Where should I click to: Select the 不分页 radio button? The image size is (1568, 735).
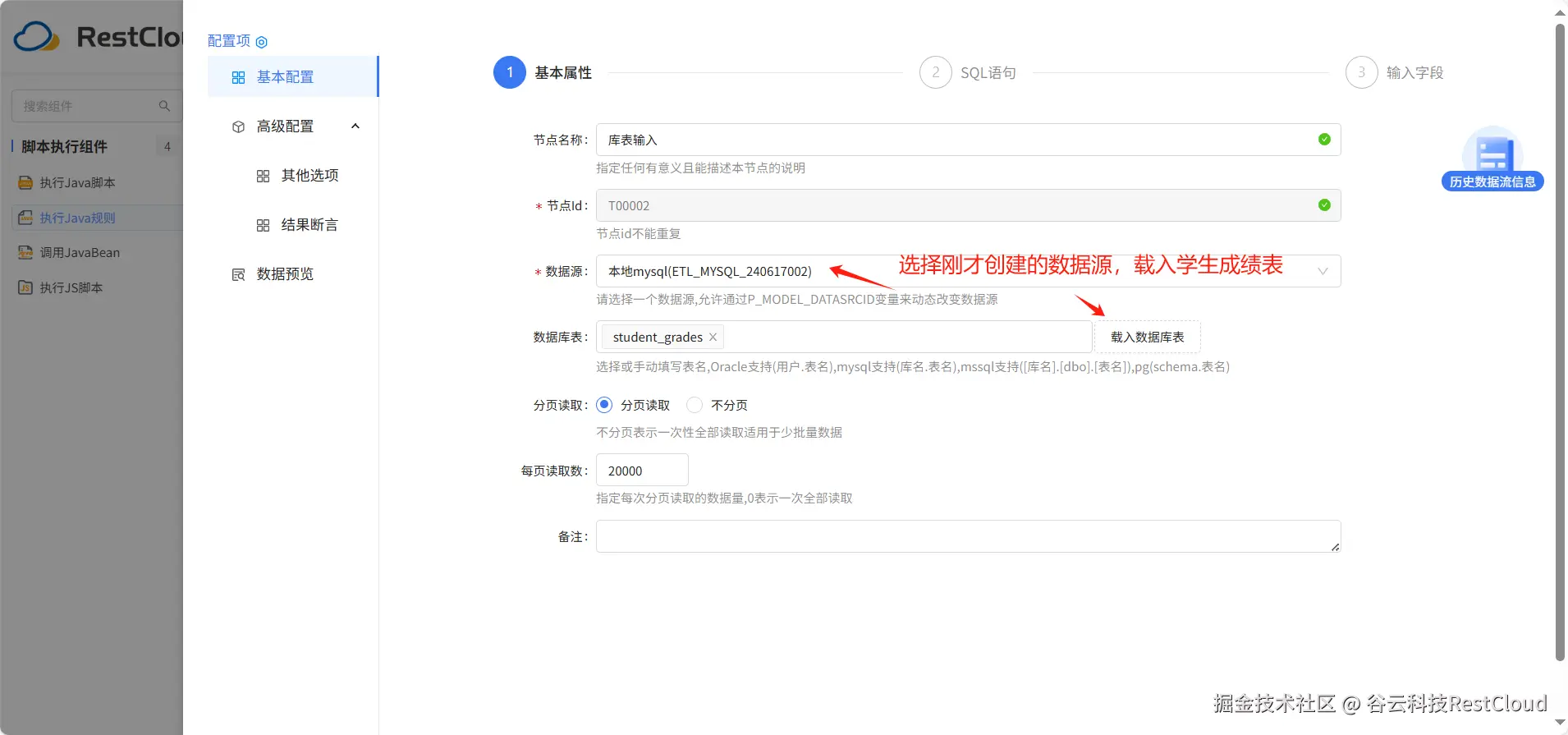[695, 405]
